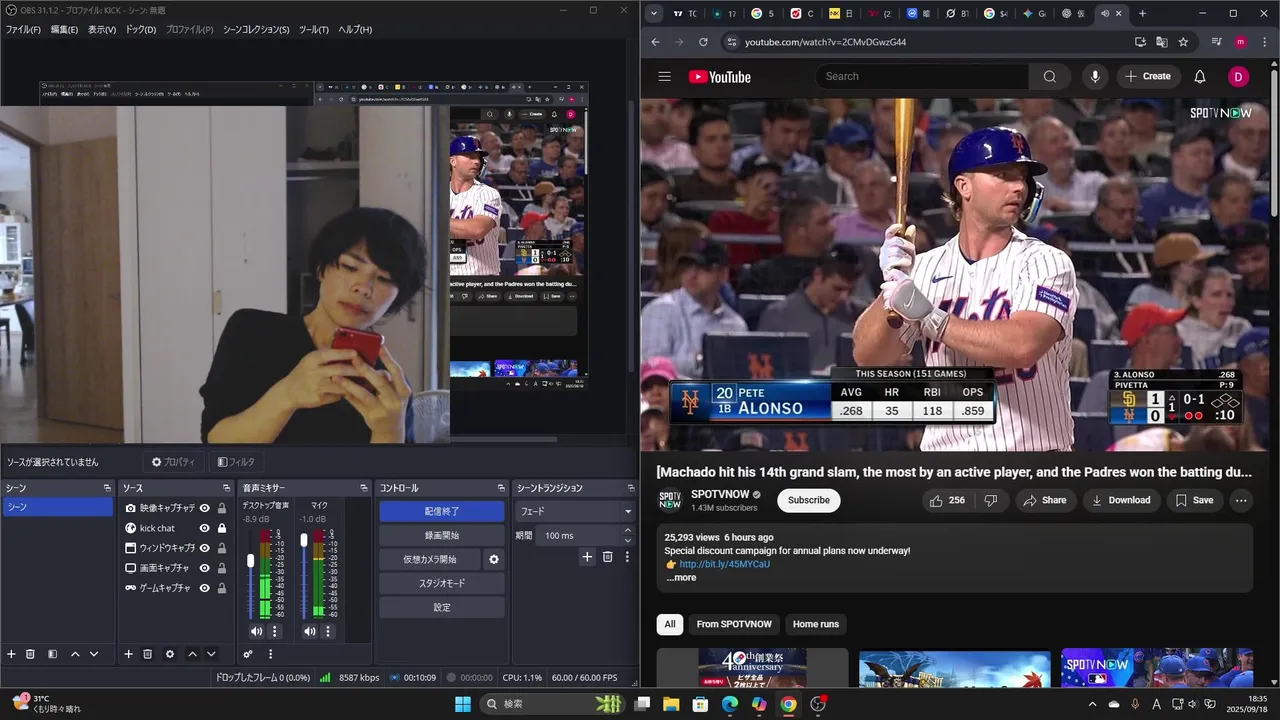1280x720 pixels.
Task: Toggle lock on 映像キャプチャデバイス source
Action: pyautogui.click(x=222, y=508)
